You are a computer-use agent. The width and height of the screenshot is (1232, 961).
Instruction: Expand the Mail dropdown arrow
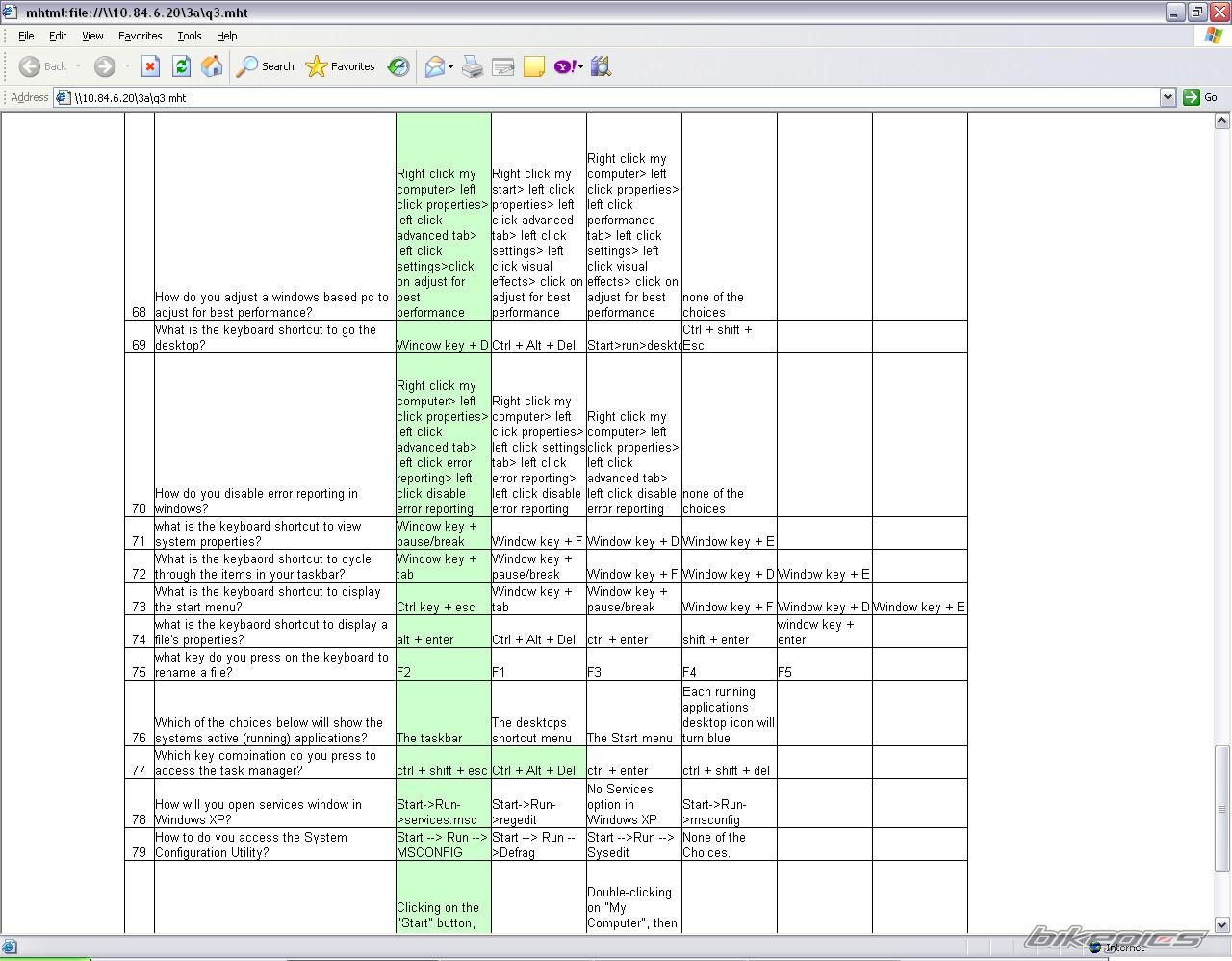pyautogui.click(x=450, y=66)
